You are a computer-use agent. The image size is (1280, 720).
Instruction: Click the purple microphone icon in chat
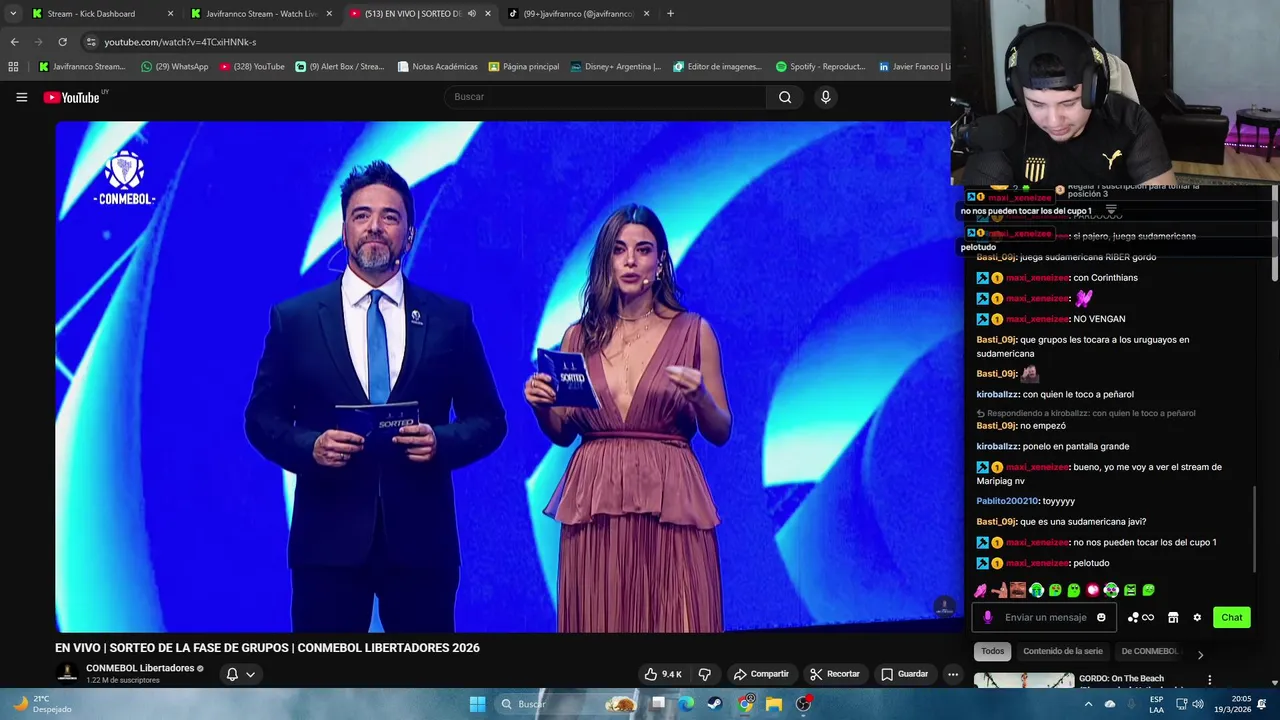pyautogui.click(x=988, y=617)
